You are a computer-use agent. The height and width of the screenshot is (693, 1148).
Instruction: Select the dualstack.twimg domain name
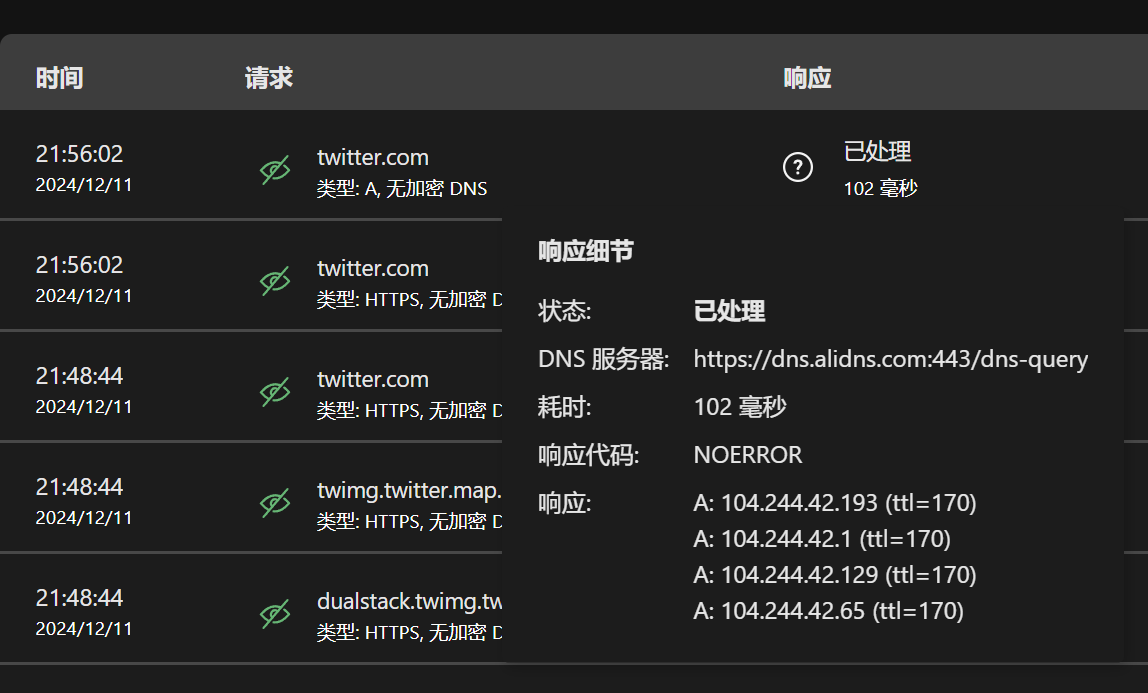(x=409, y=601)
